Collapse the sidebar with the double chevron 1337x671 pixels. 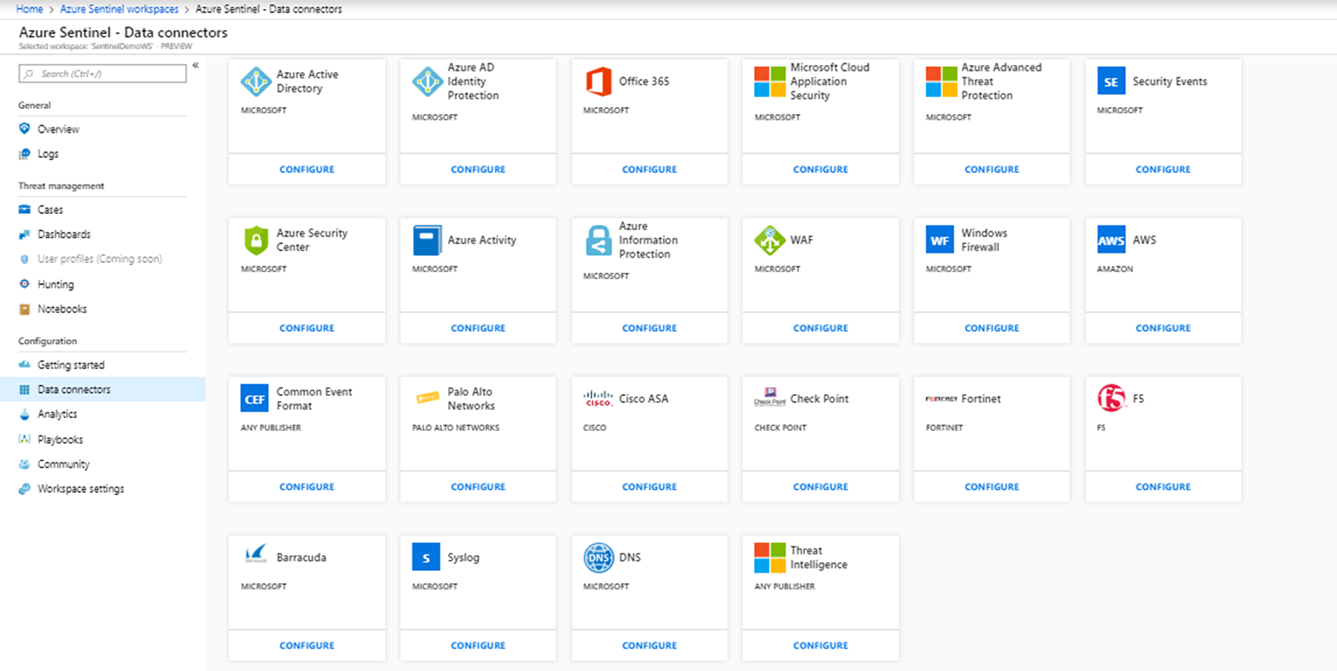point(196,65)
